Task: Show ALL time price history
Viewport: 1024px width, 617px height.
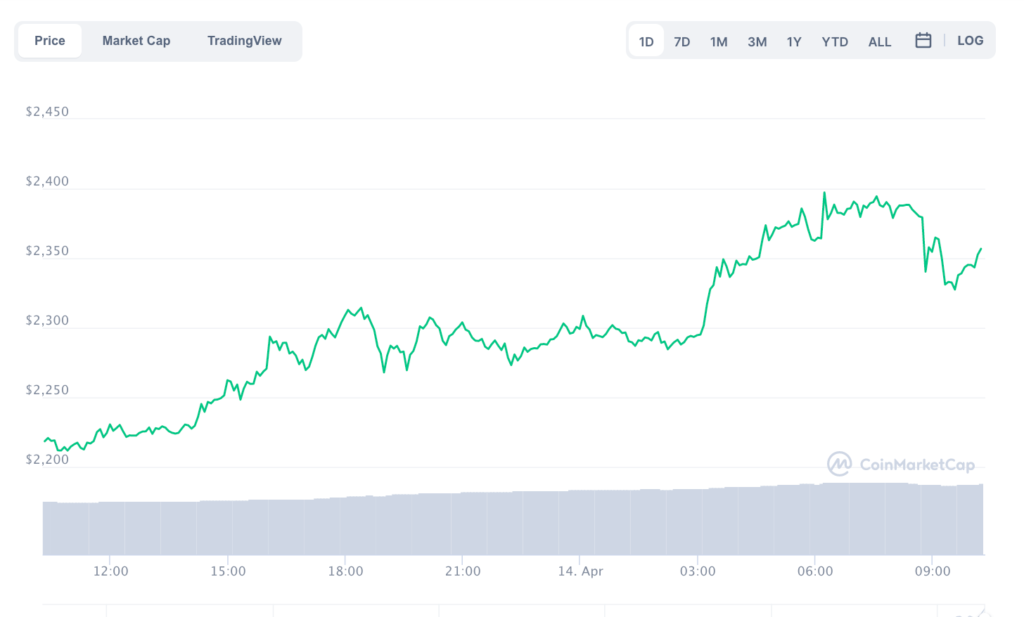Action: [x=879, y=42]
